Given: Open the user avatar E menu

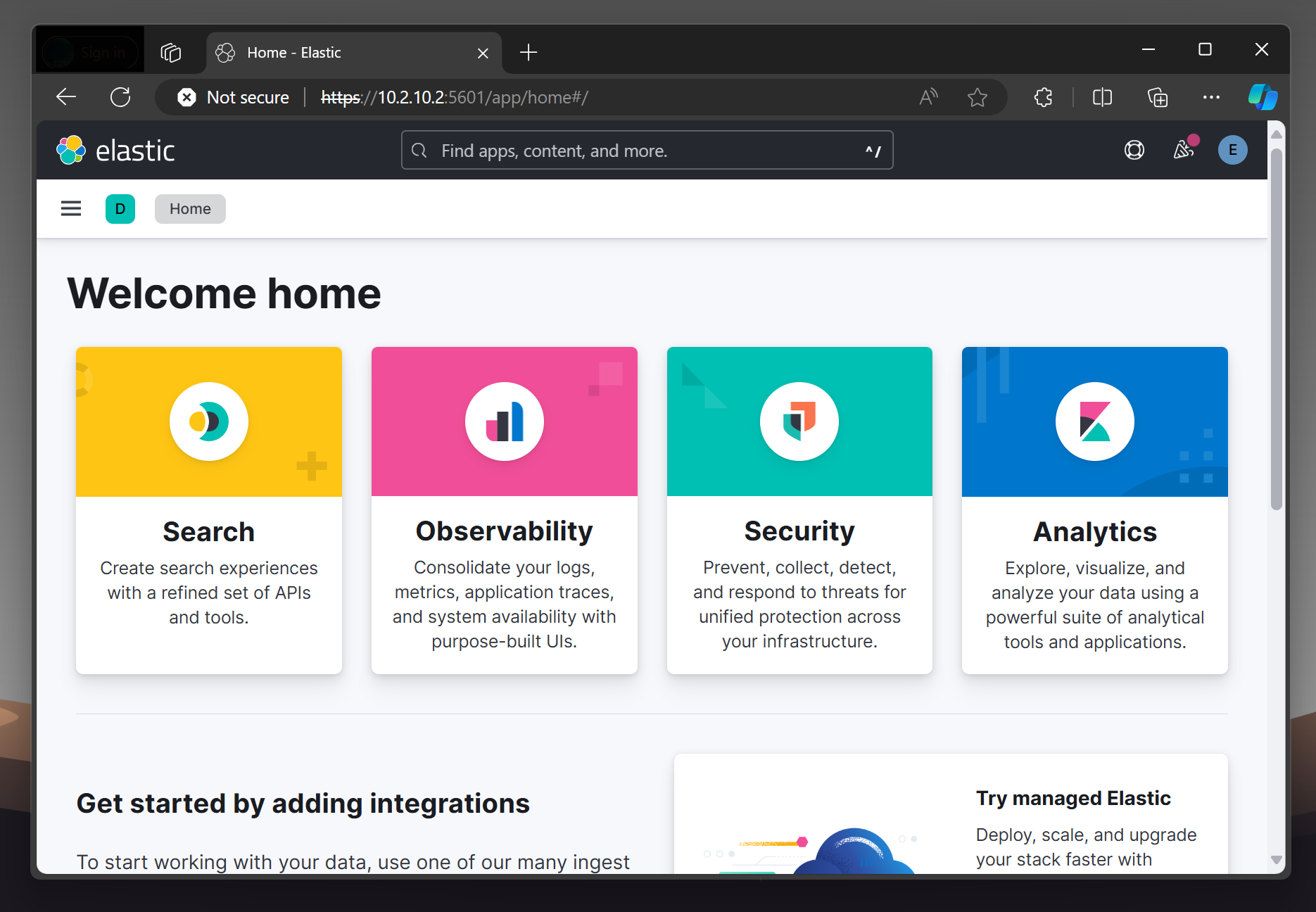Looking at the screenshot, I should pos(1232,150).
